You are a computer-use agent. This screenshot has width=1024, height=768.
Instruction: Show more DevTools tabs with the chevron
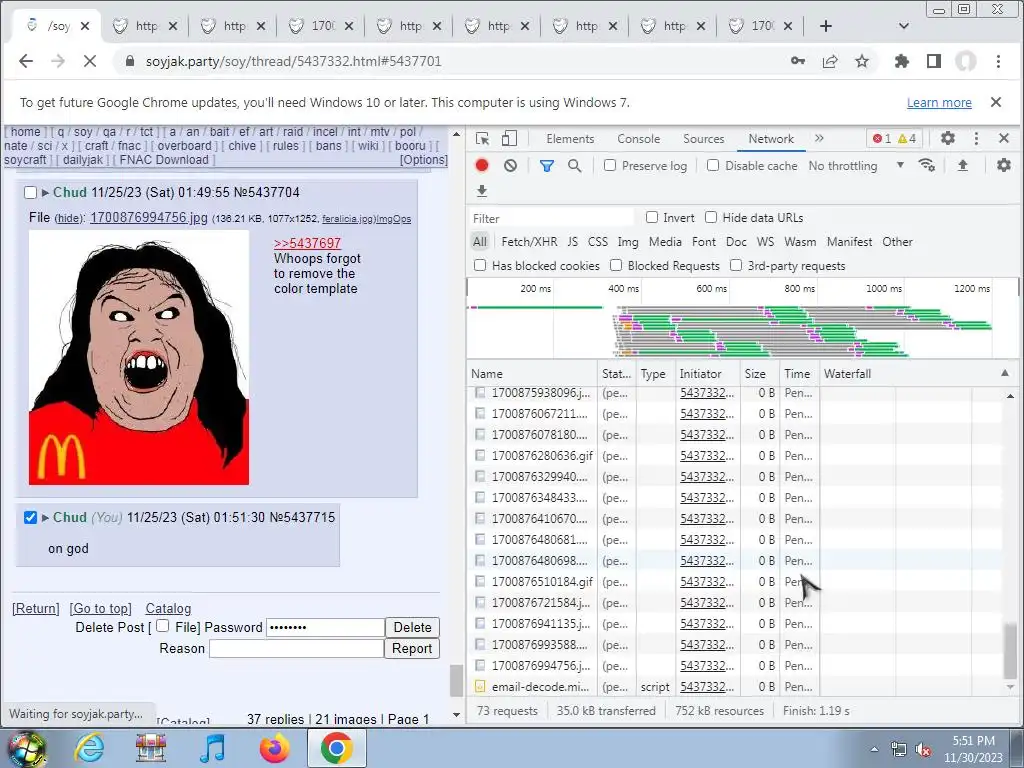click(819, 138)
